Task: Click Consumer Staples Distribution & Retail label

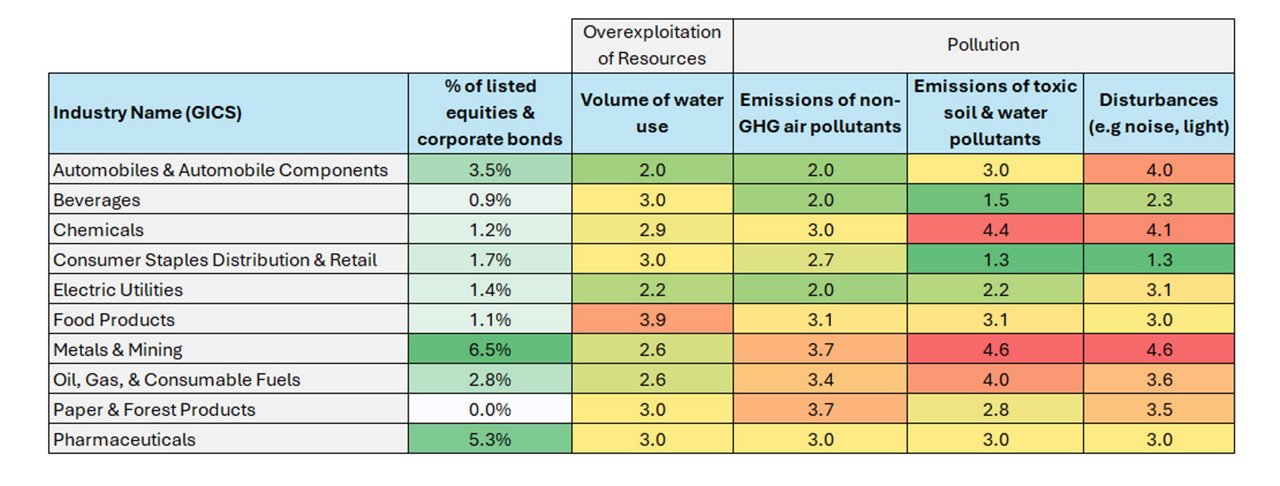Action: tap(215, 260)
